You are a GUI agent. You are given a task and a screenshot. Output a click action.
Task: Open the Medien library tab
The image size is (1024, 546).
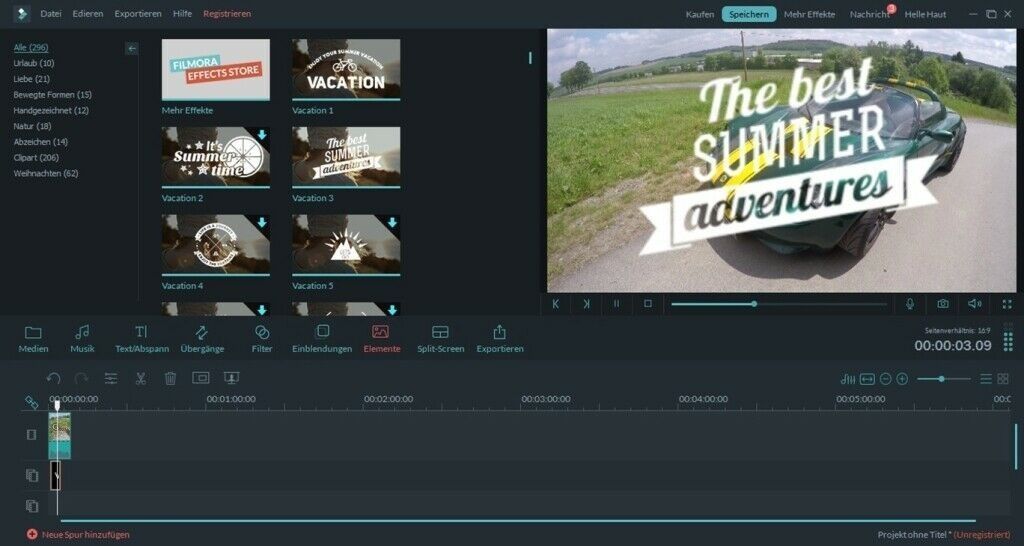point(33,338)
